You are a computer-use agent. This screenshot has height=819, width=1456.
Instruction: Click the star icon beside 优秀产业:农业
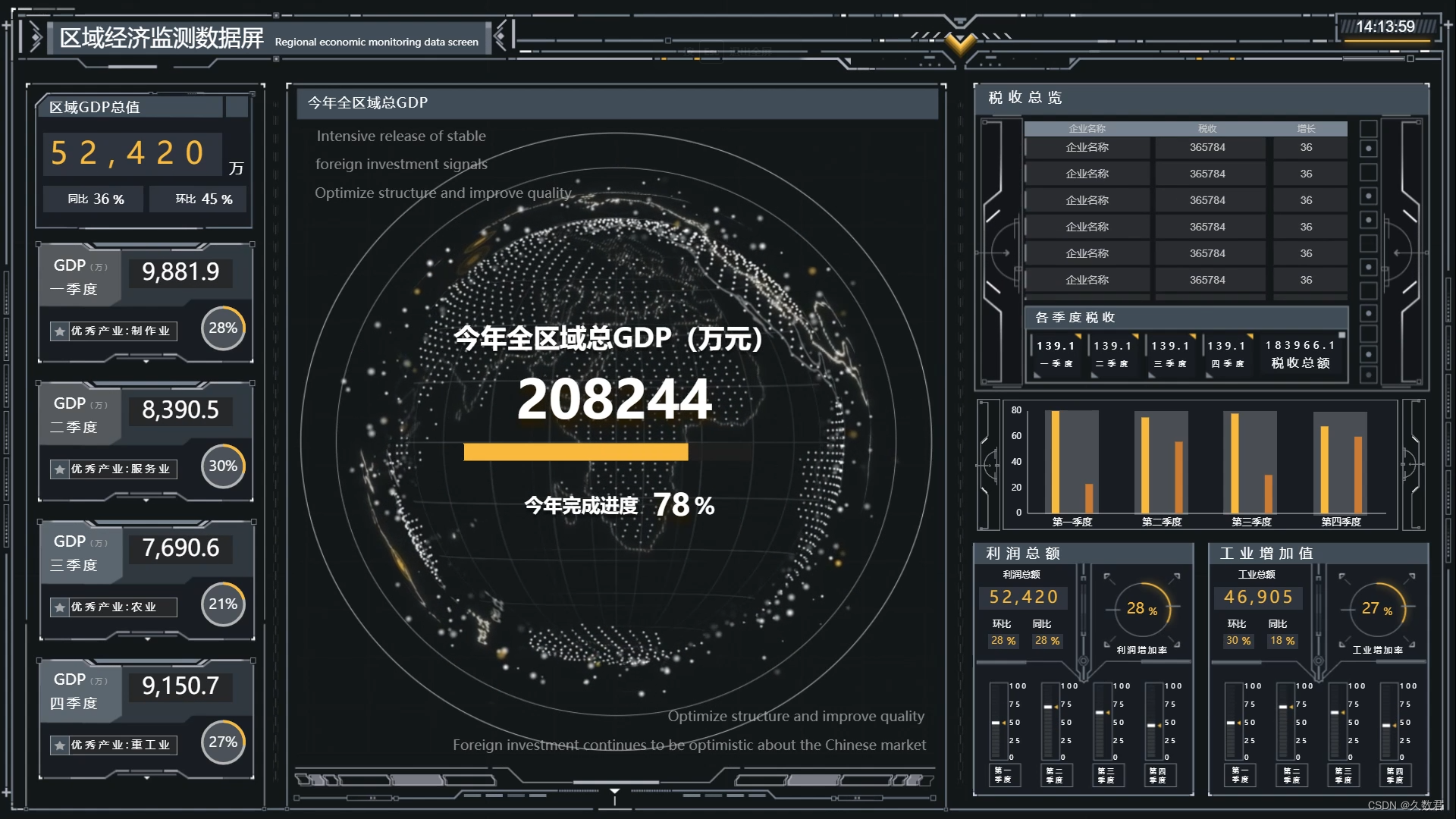60,607
